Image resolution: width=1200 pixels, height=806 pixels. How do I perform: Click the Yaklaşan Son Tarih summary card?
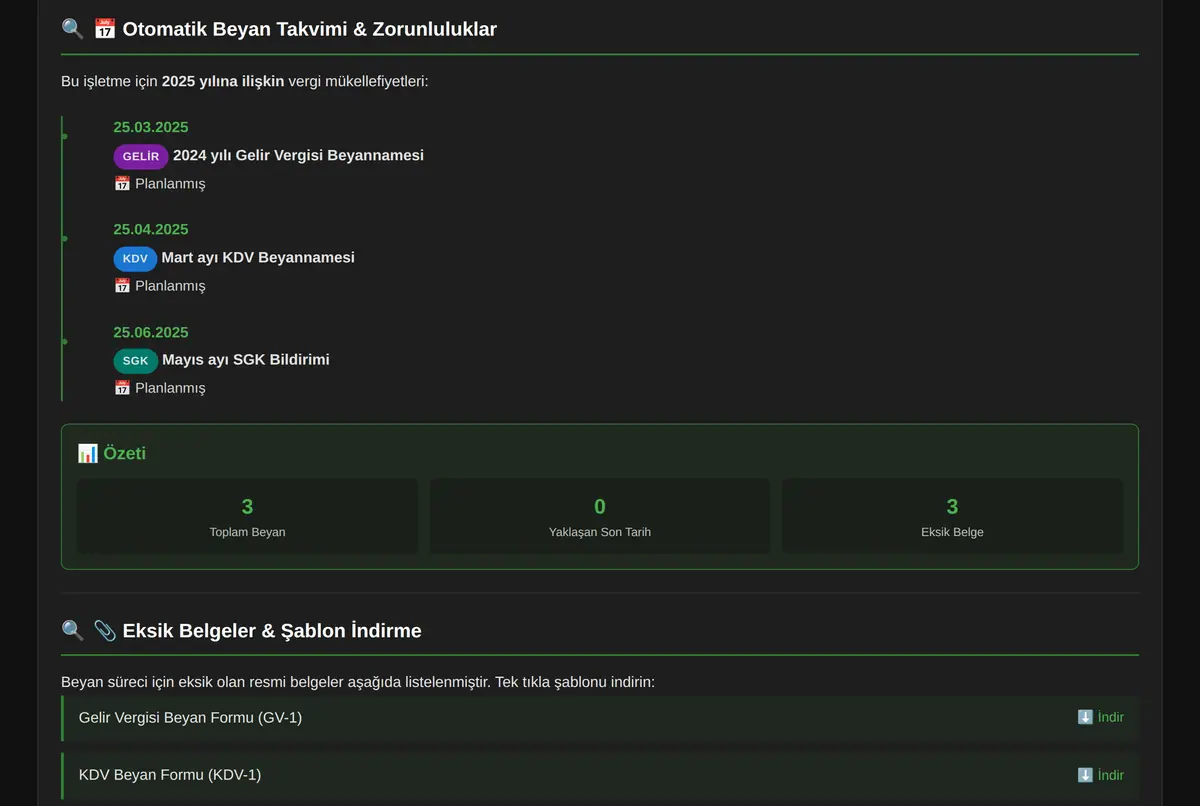click(600, 516)
